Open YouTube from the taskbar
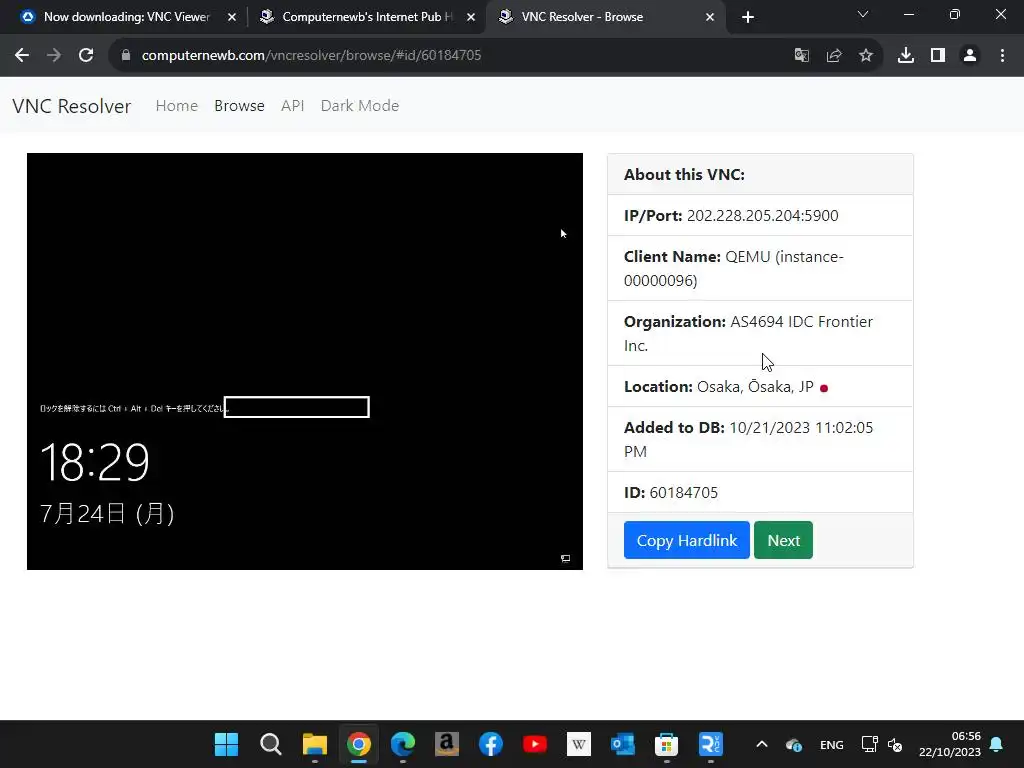Image resolution: width=1024 pixels, height=768 pixels. coord(535,744)
